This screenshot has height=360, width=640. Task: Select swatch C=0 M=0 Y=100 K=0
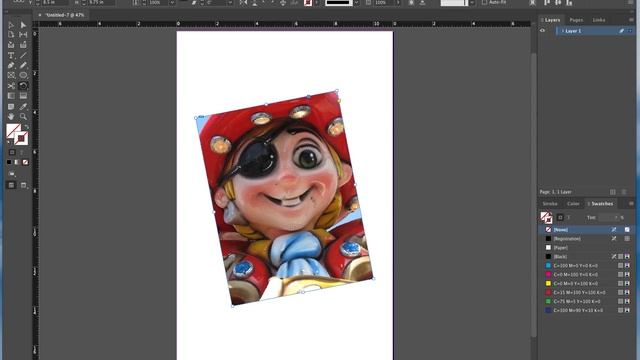click(587, 284)
